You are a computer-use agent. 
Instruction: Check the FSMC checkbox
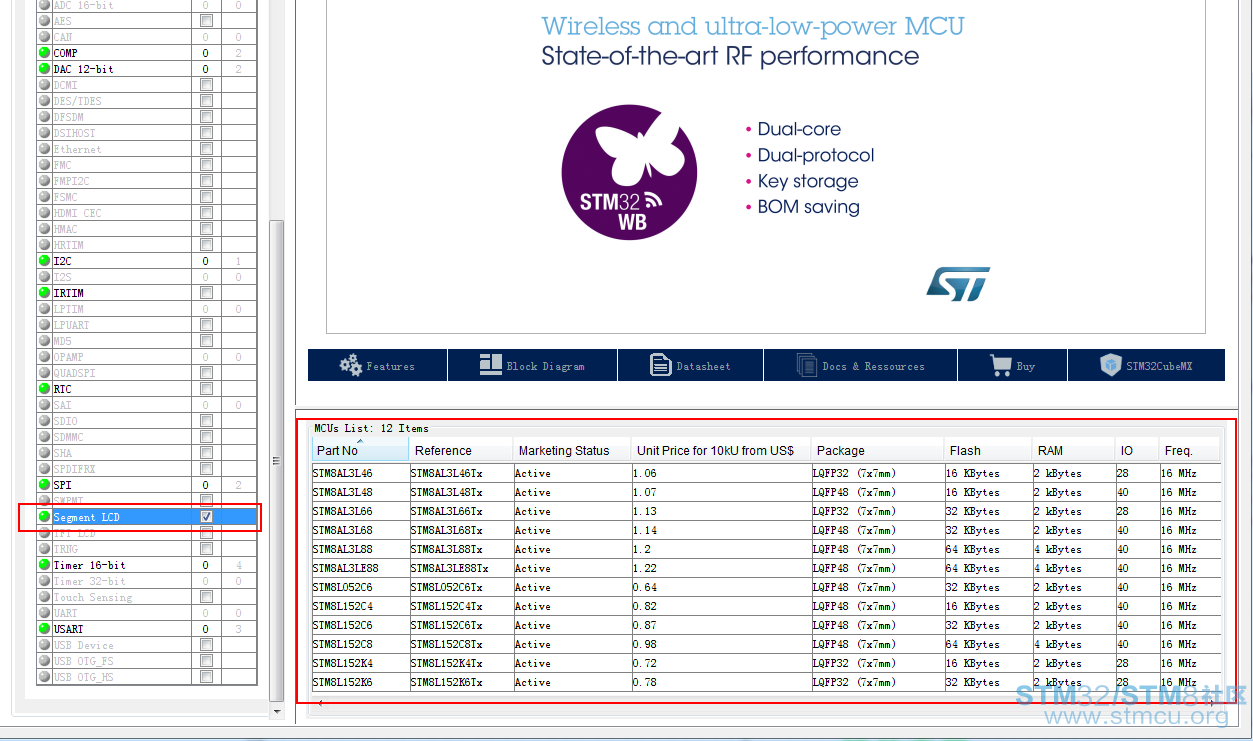(206, 197)
